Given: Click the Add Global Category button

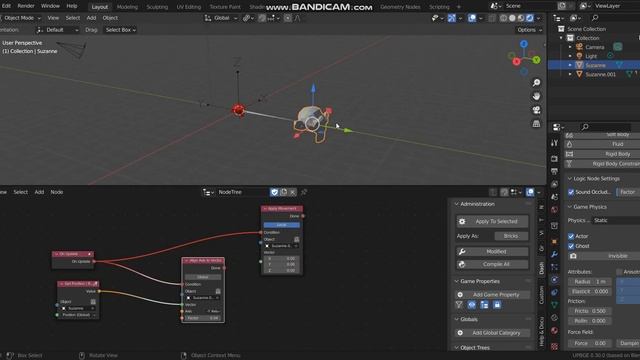Looking at the screenshot, I should pos(493,333).
